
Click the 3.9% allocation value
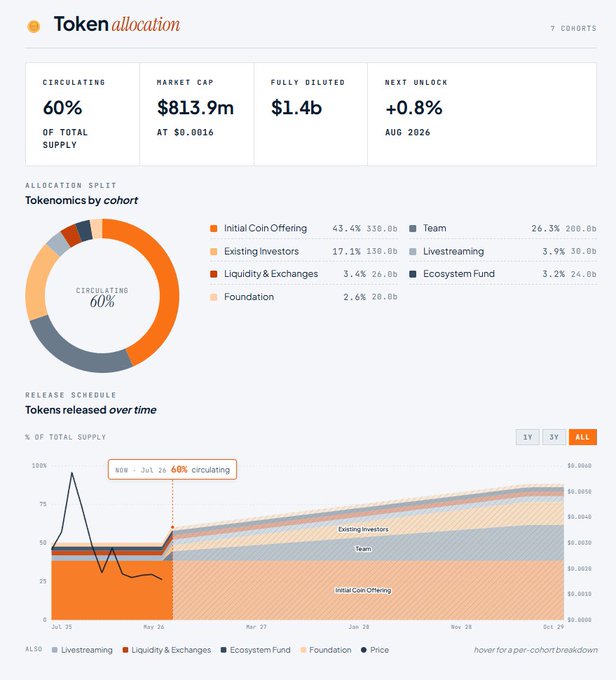tap(553, 251)
